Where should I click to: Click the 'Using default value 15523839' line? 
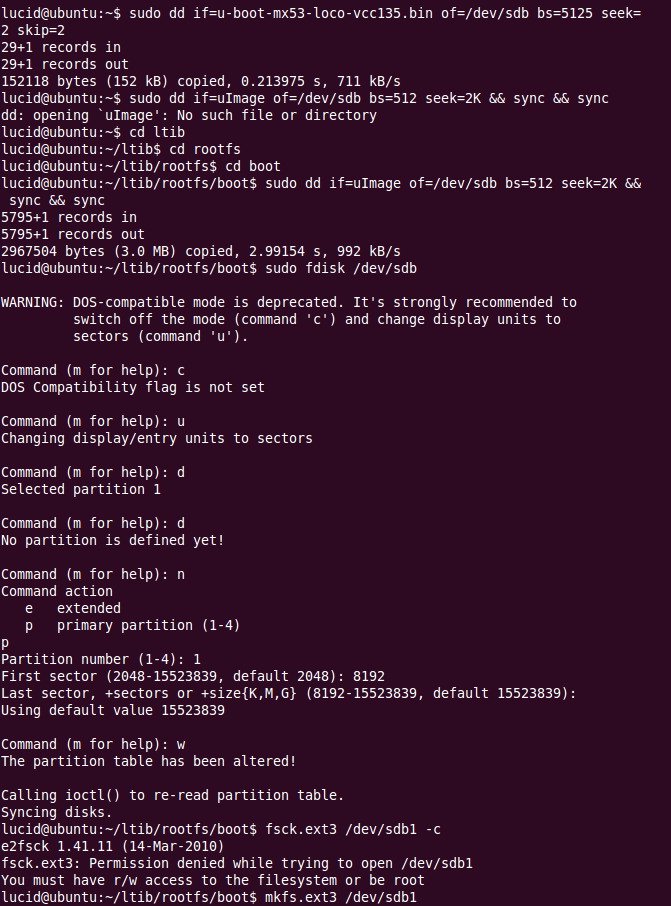tap(112, 710)
